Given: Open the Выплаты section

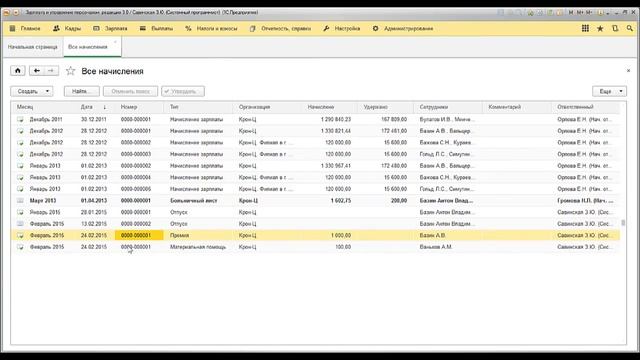Looking at the screenshot, I should [x=156, y=29].
